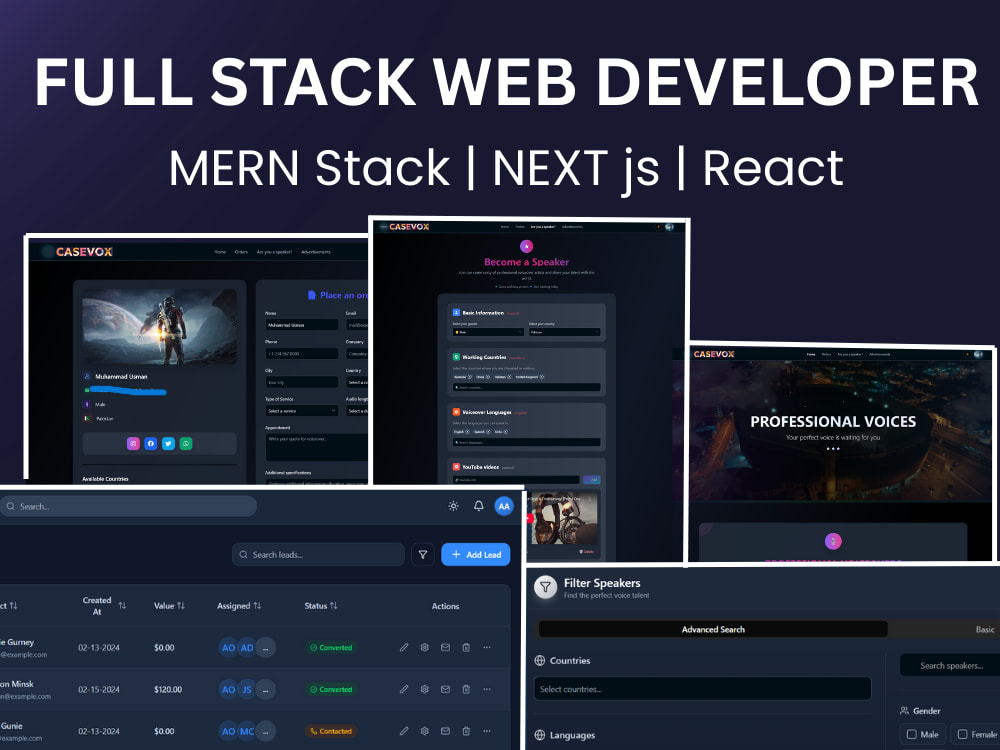Click the Converted status badge in Gurney row
Screen dimensions: 1000x750
331,647
